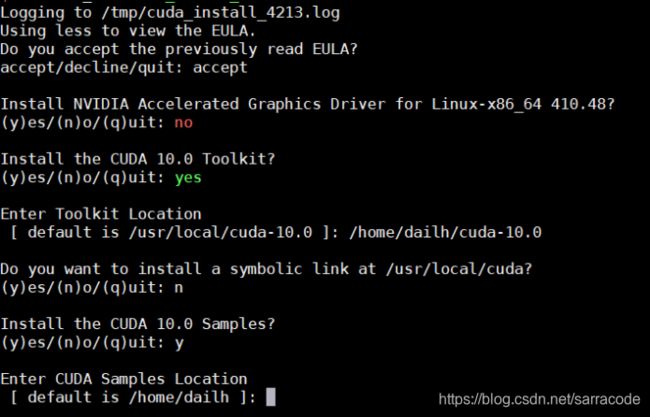Click the red "no" driver answer

coord(183,123)
